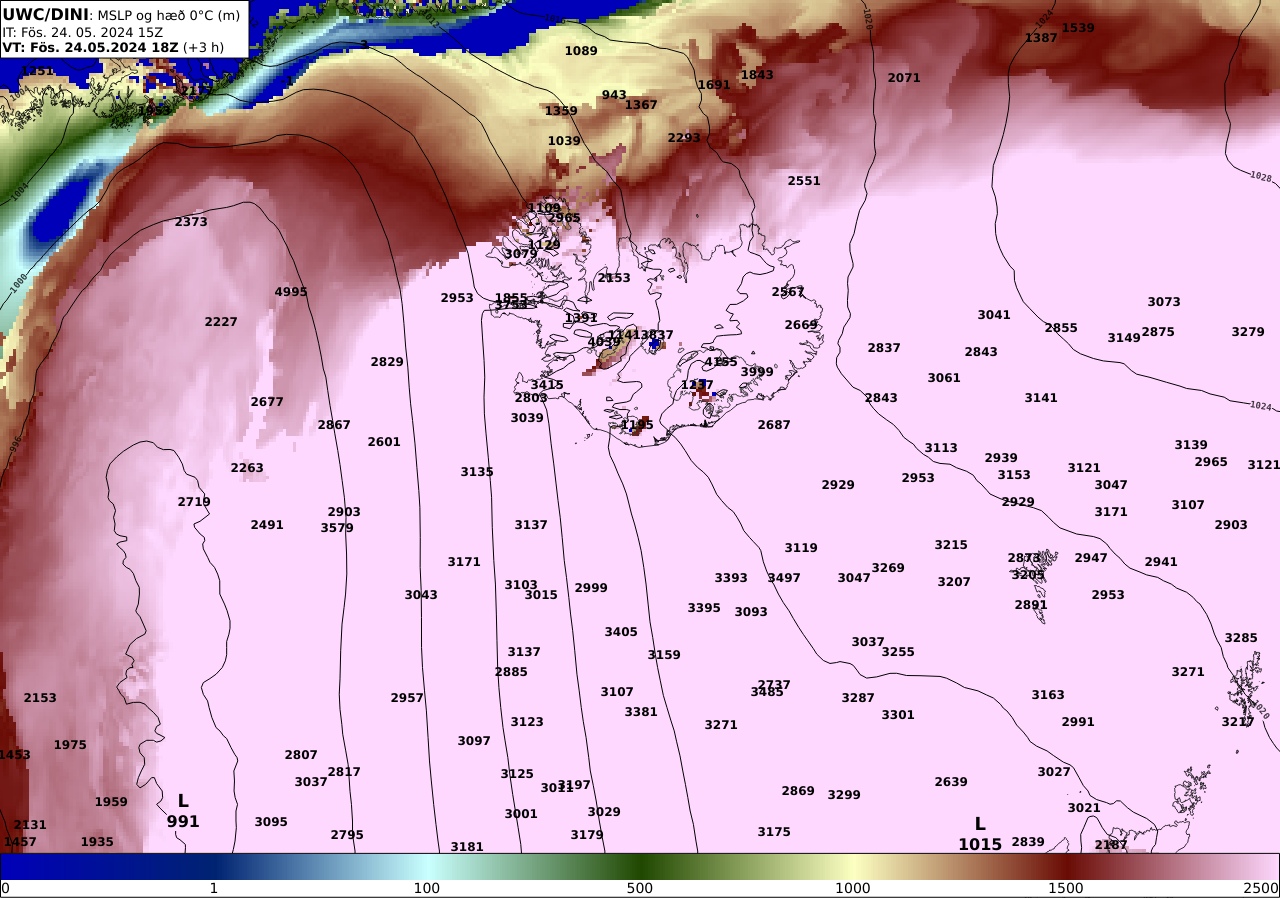1280x898 pixels.
Task: Click the 1089 height value
Action: click(581, 51)
